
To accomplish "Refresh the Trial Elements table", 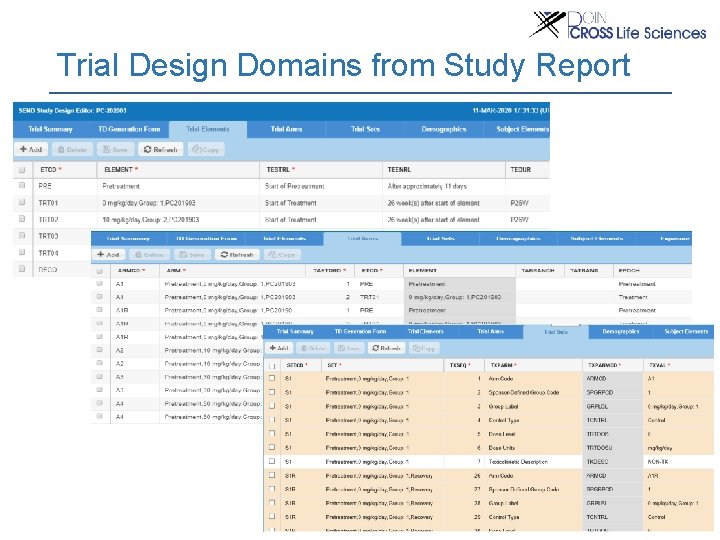I will tap(160, 149).
